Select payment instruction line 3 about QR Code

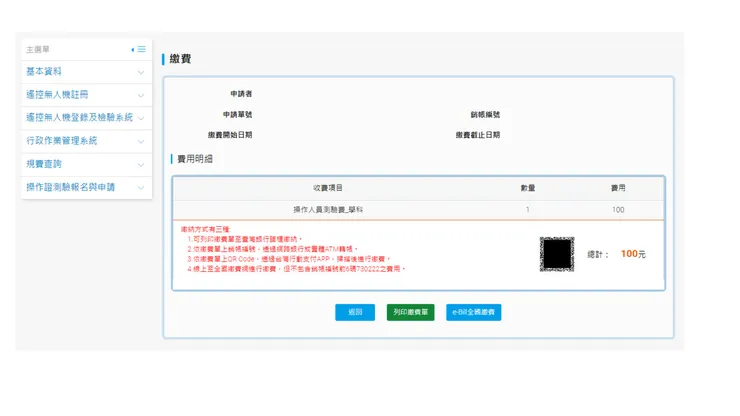click(x=289, y=259)
